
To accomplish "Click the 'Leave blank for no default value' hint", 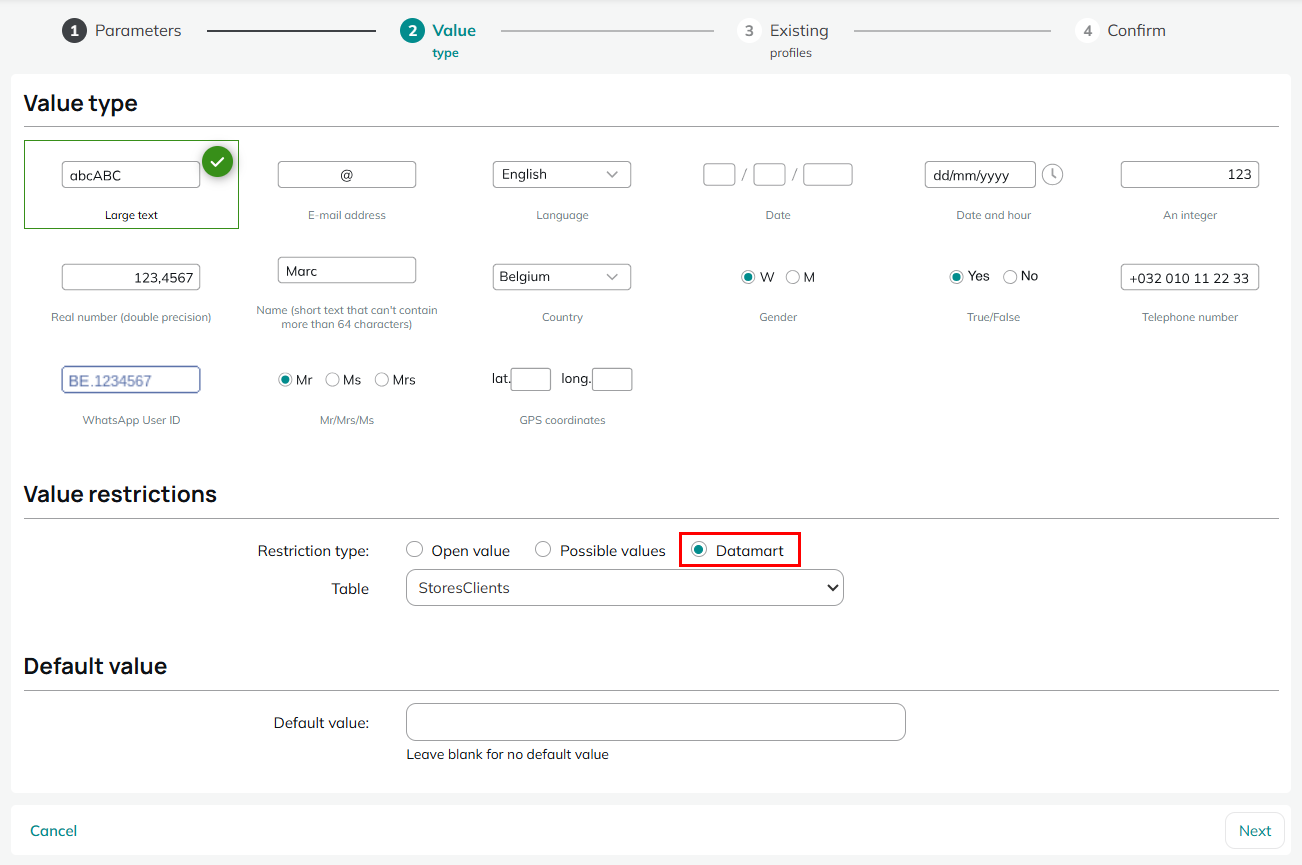I will (x=507, y=754).
